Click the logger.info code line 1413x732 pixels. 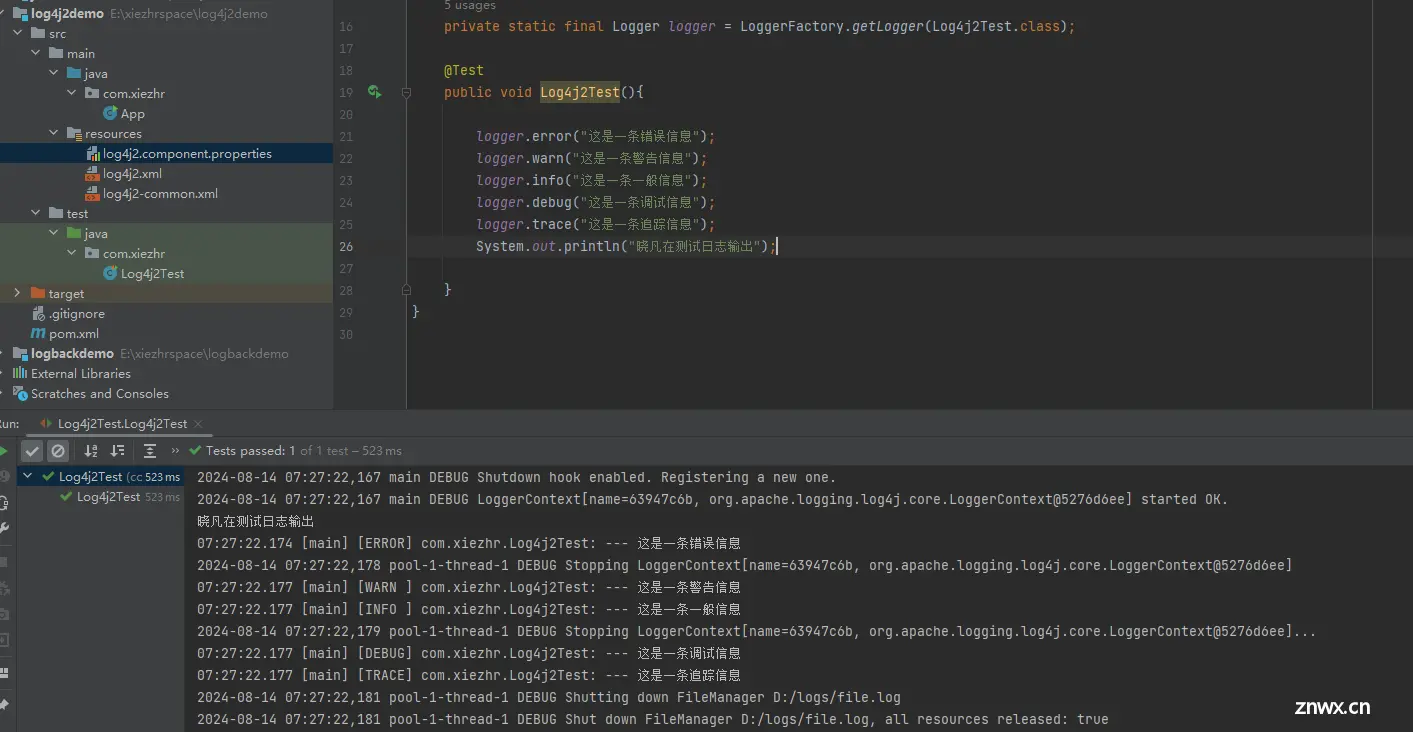(x=592, y=180)
